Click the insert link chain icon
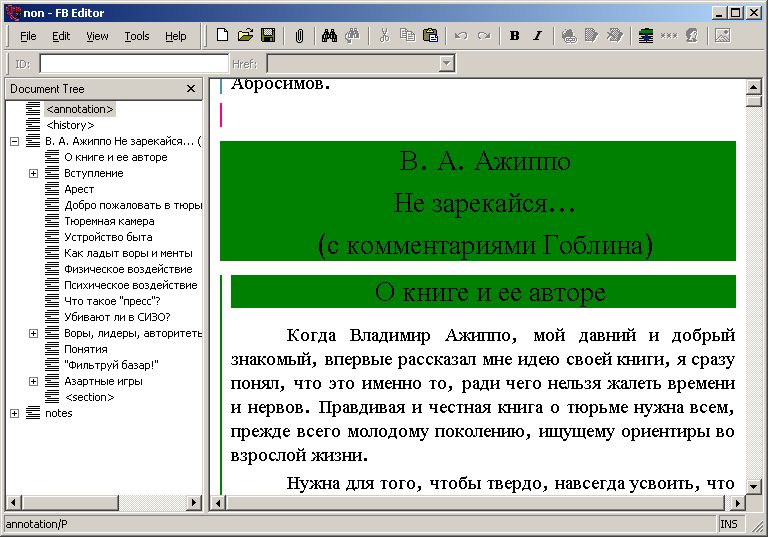This screenshot has width=768, height=537. pos(569,35)
